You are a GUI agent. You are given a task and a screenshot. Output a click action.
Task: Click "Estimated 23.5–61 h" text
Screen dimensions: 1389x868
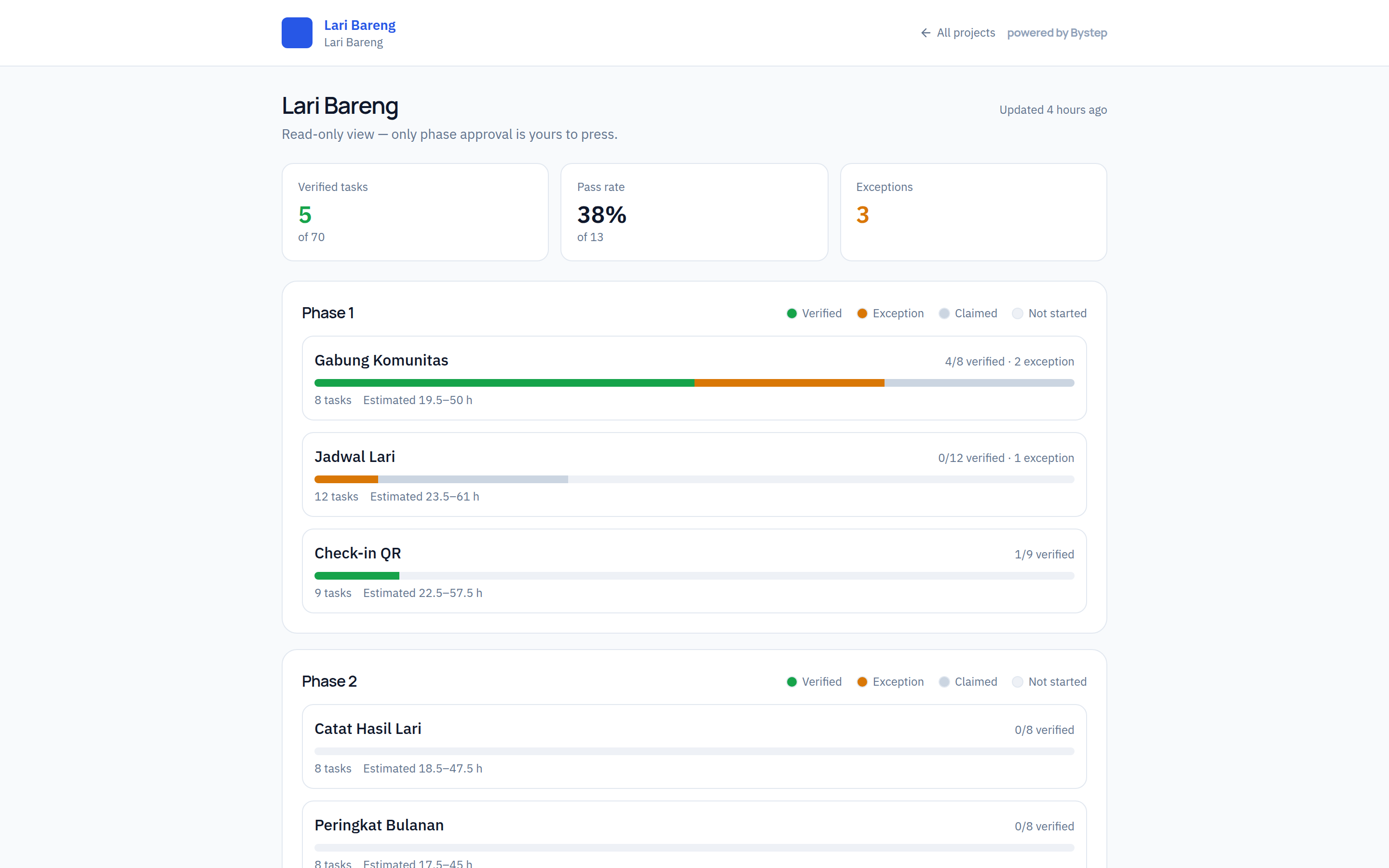(425, 497)
